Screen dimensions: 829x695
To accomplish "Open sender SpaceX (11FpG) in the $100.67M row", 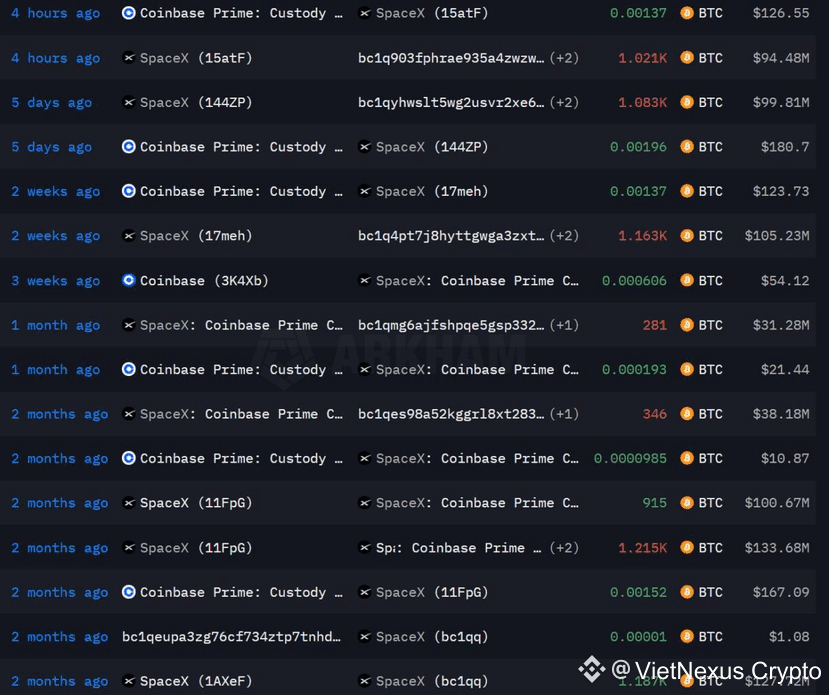I will point(196,503).
